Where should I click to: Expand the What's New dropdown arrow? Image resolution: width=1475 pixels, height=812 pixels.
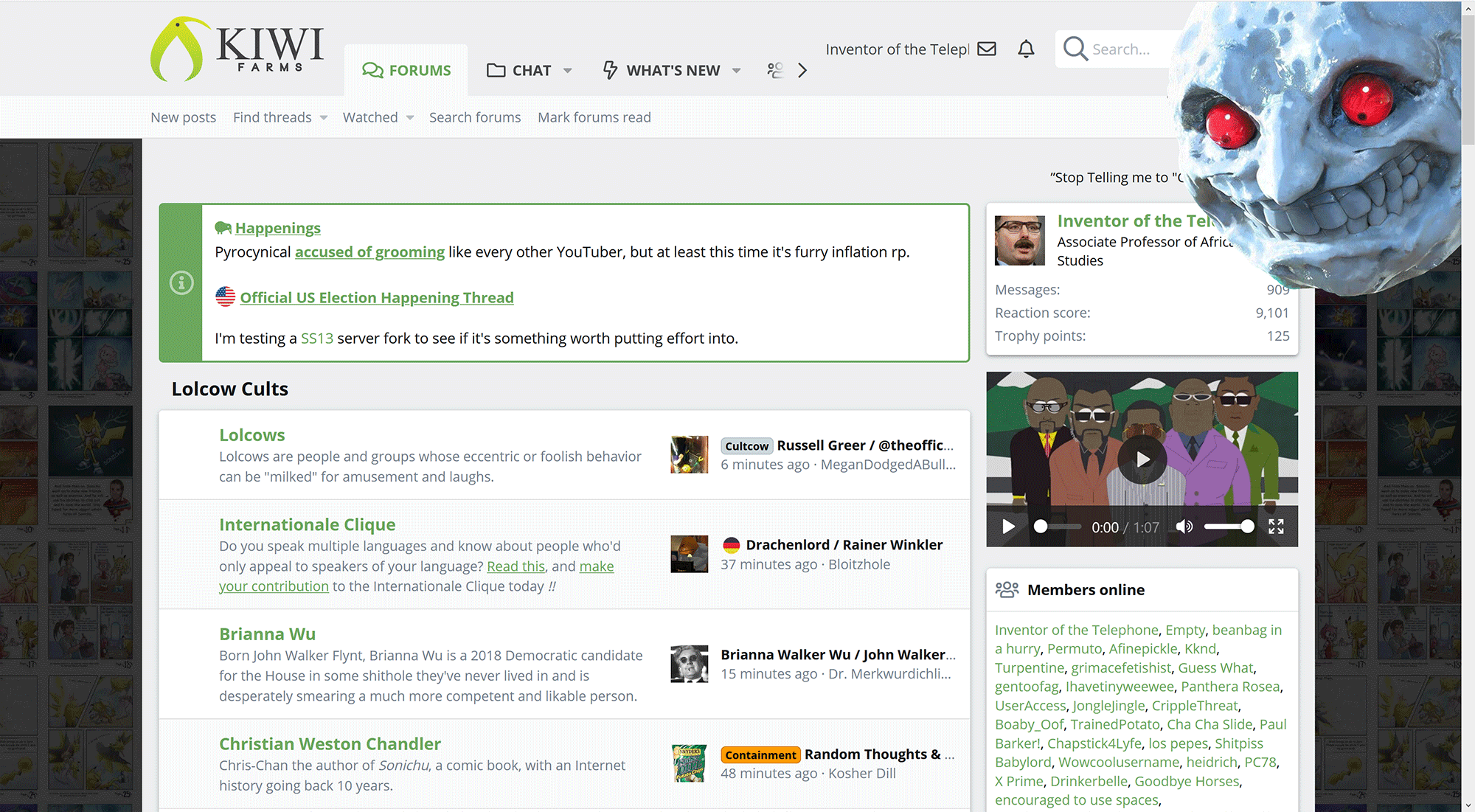737,71
